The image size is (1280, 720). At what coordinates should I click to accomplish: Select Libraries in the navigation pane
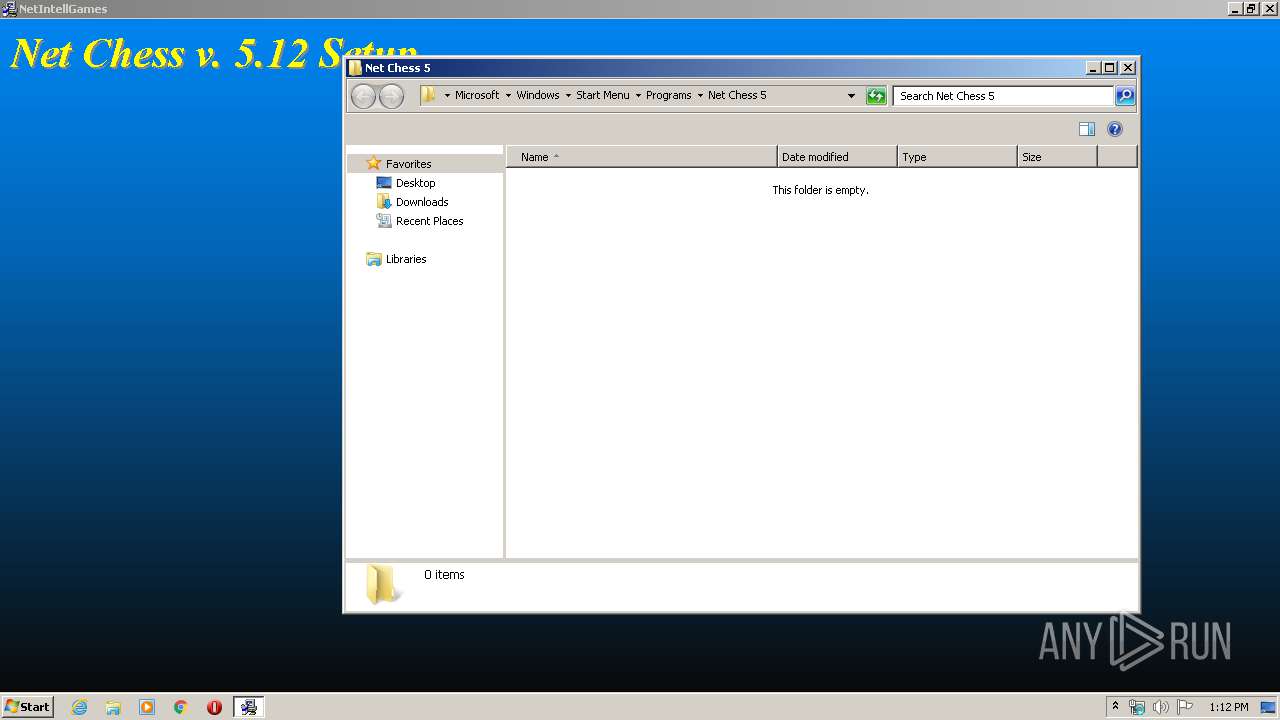tap(406, 259)
